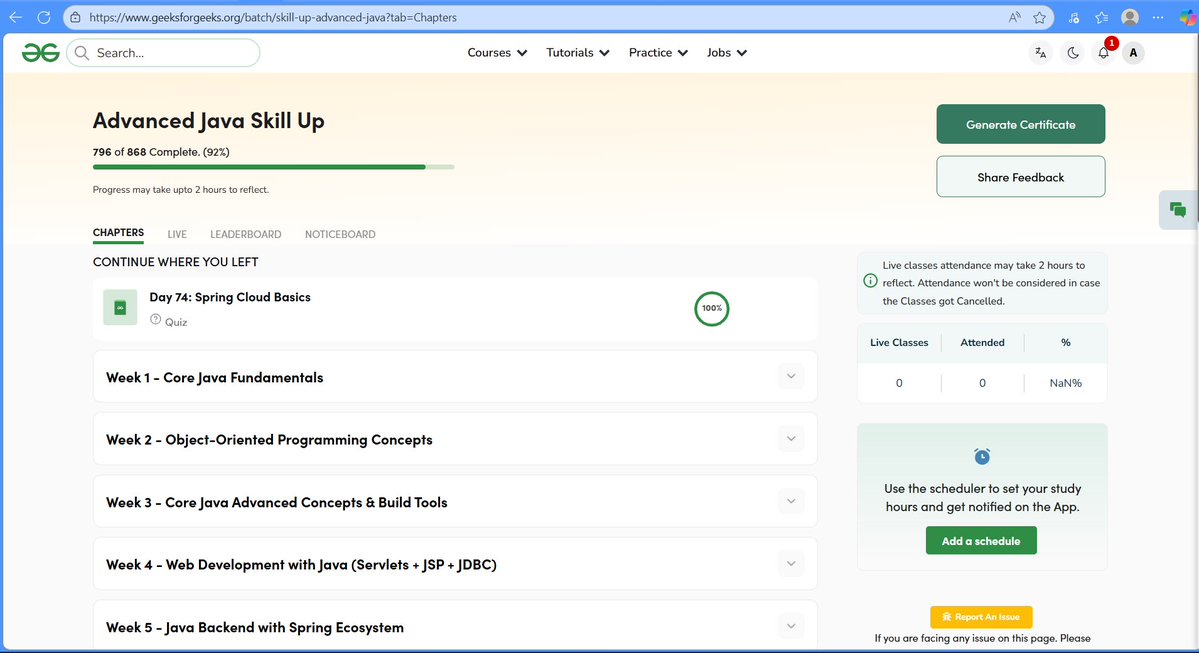1199x653 pixels.
Task: Click into the Search input field
Action: 164,53
